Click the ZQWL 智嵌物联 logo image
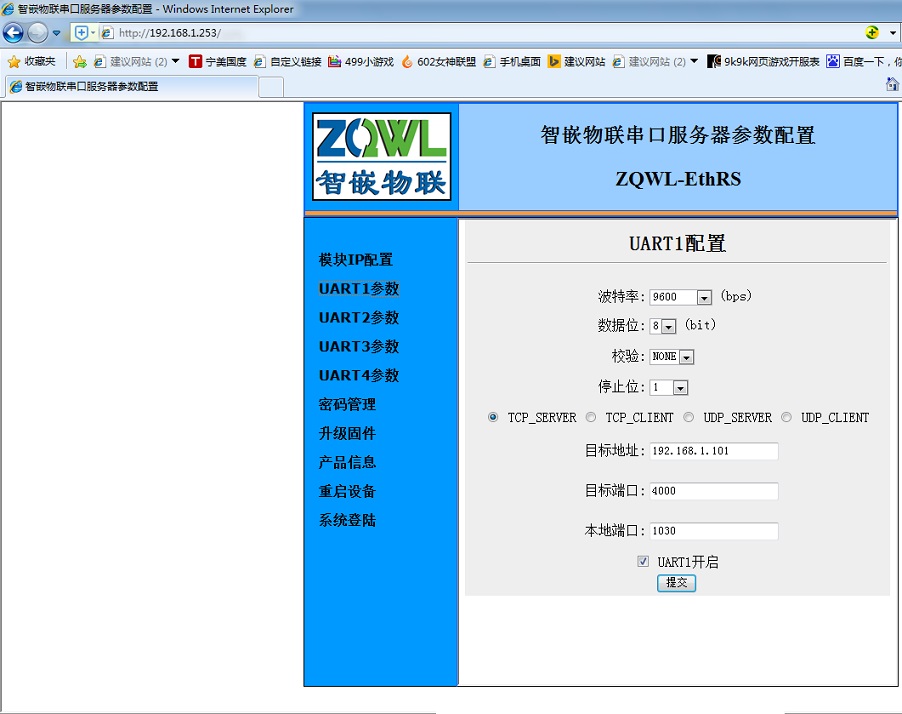The width and height of the screenshot is (902, 714). tap(382, 156)
